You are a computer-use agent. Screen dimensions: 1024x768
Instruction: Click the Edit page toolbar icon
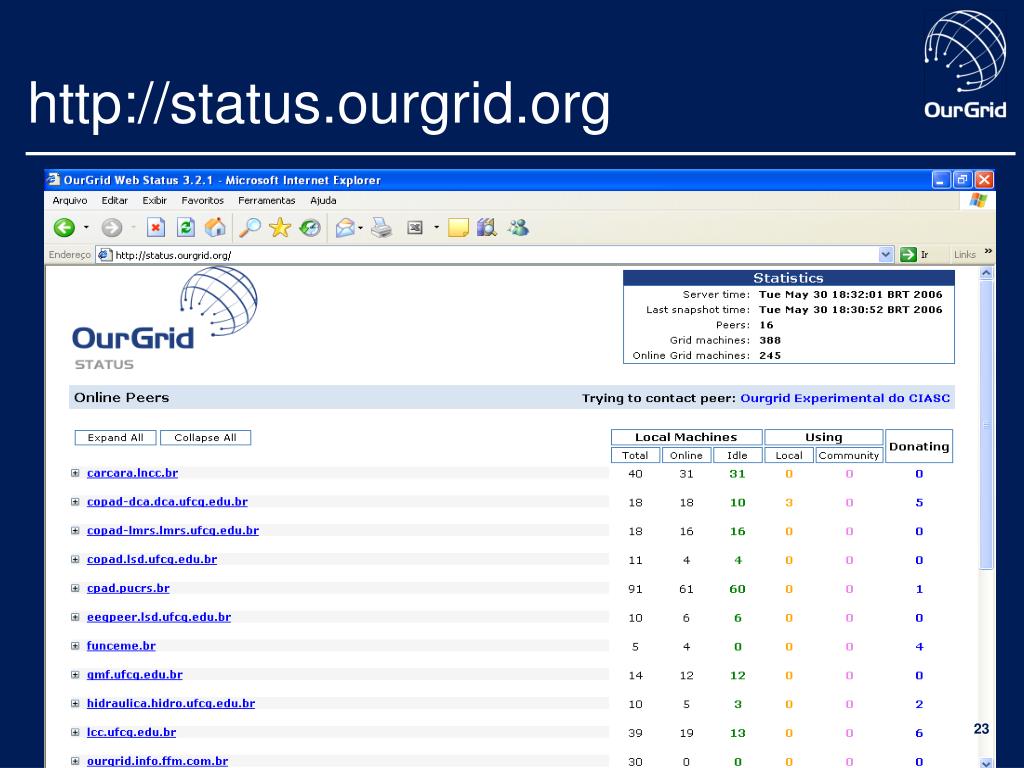tap(415, 227)
